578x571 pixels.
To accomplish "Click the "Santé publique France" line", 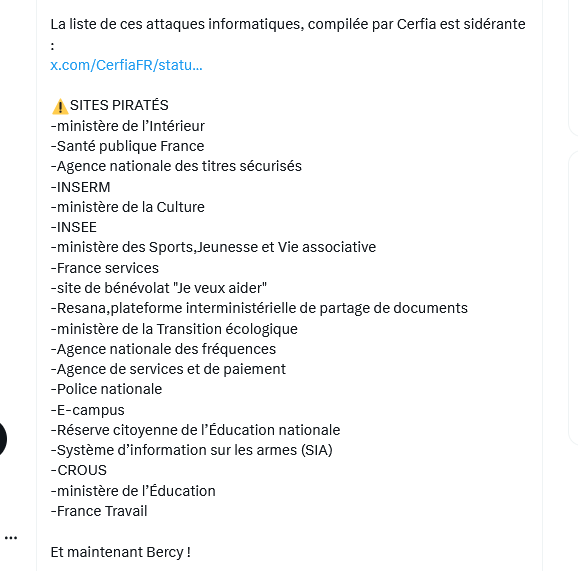I will [x=127, y=146].
